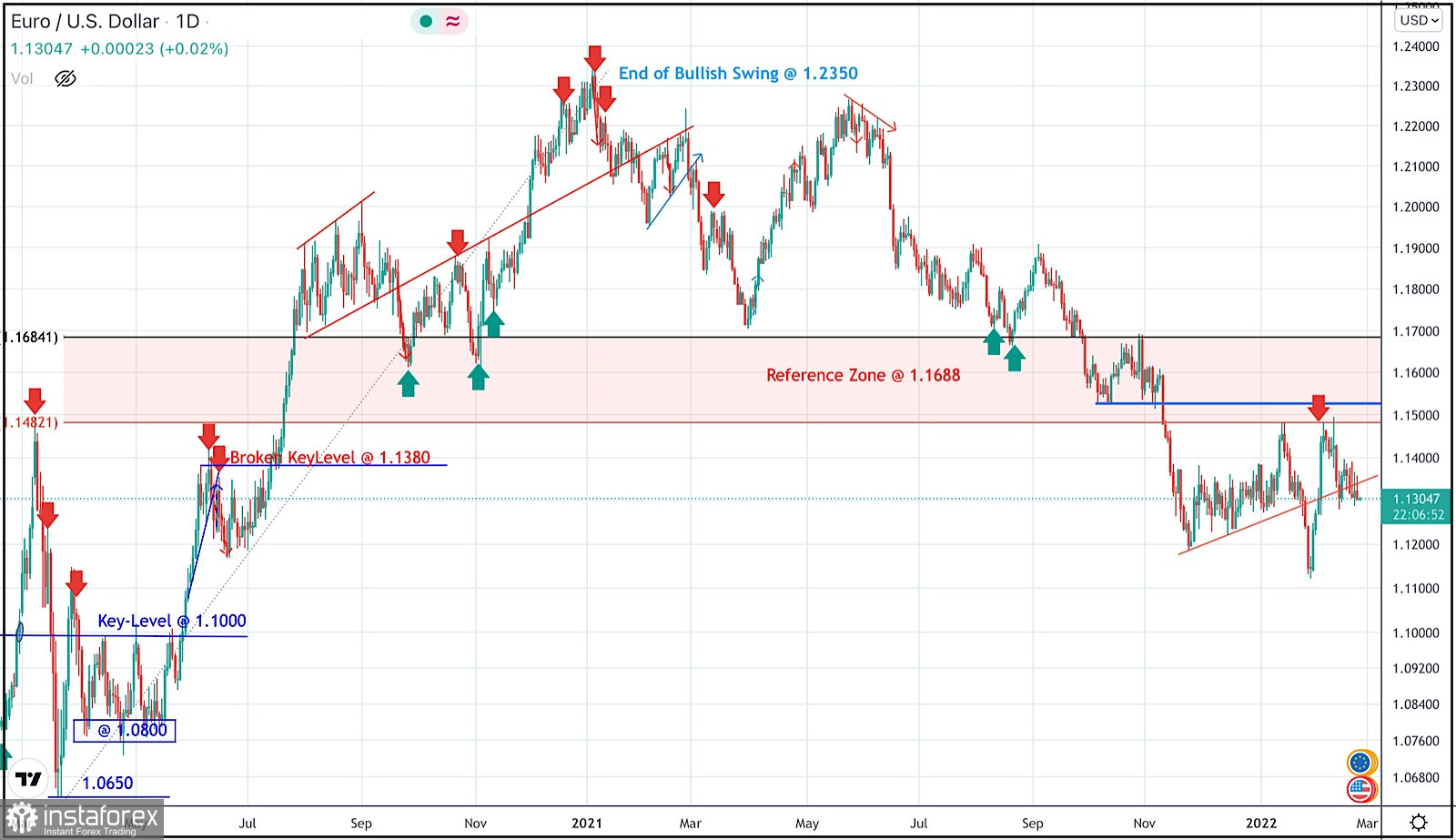Viewport: 1456px width, 840px height.
Task: Click the green market status dot
Action: 426,21
